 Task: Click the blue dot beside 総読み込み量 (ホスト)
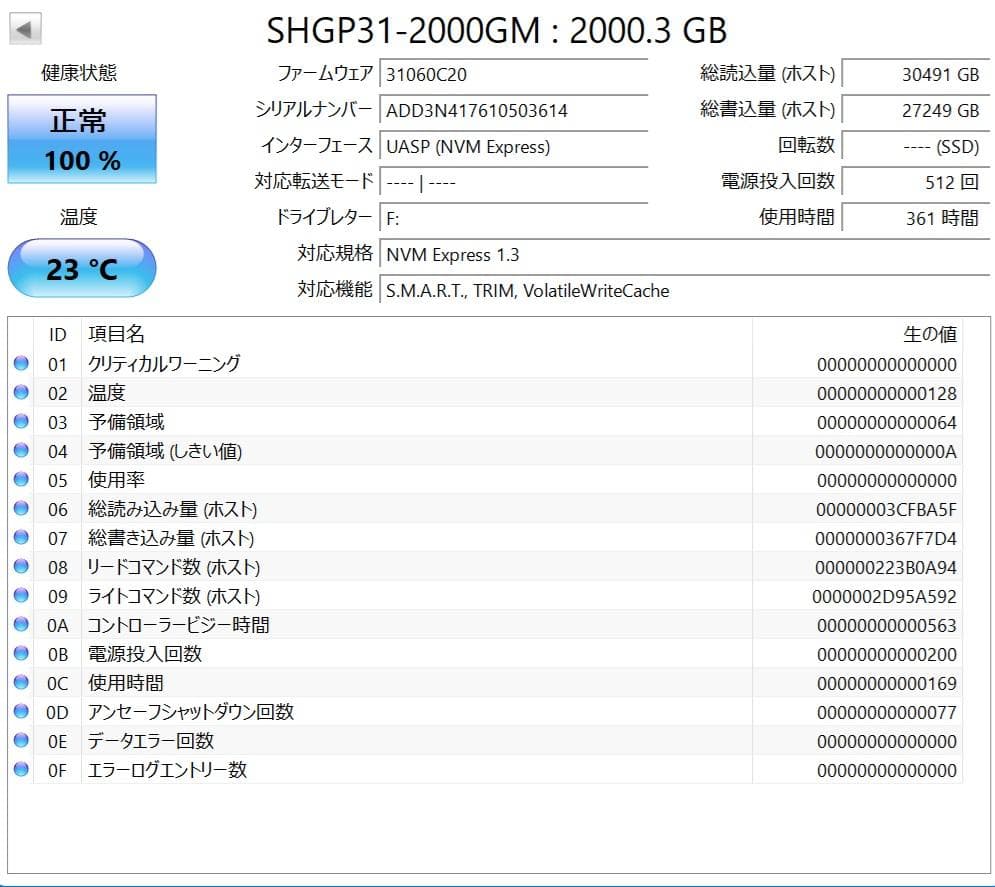pyautogui.click(x=22, y=509)
